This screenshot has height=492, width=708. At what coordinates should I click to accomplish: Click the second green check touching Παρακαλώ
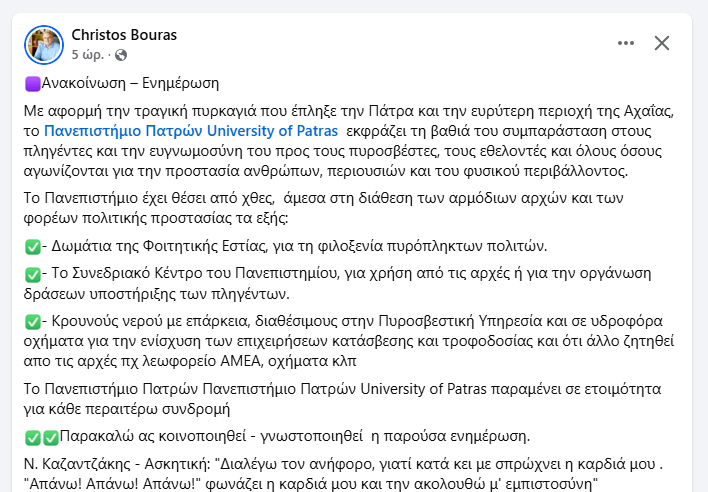[51, 437]
